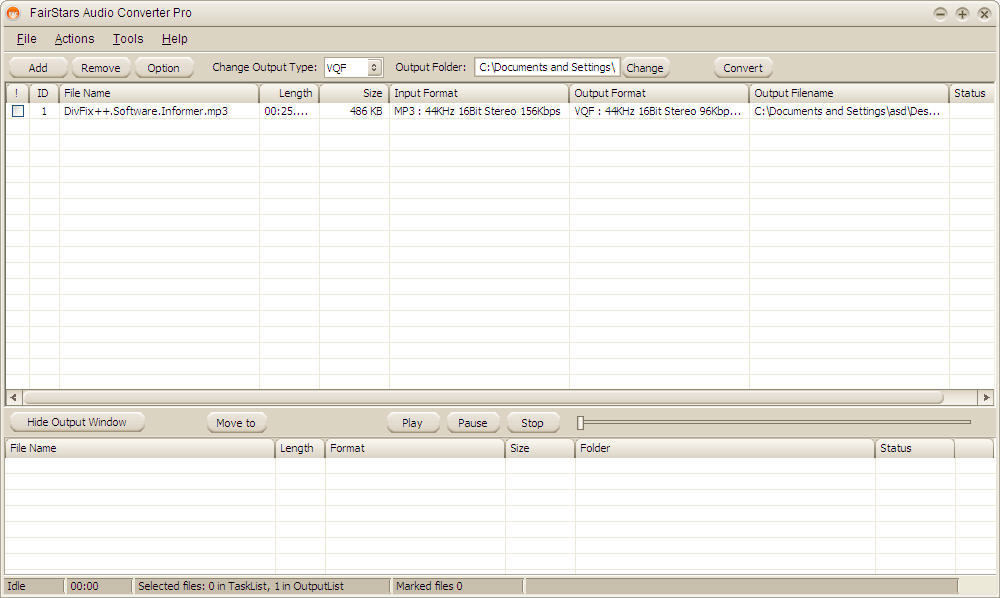Click the output list Format header
This screenshot has height=598, width=1000.
tap(415, 448)
